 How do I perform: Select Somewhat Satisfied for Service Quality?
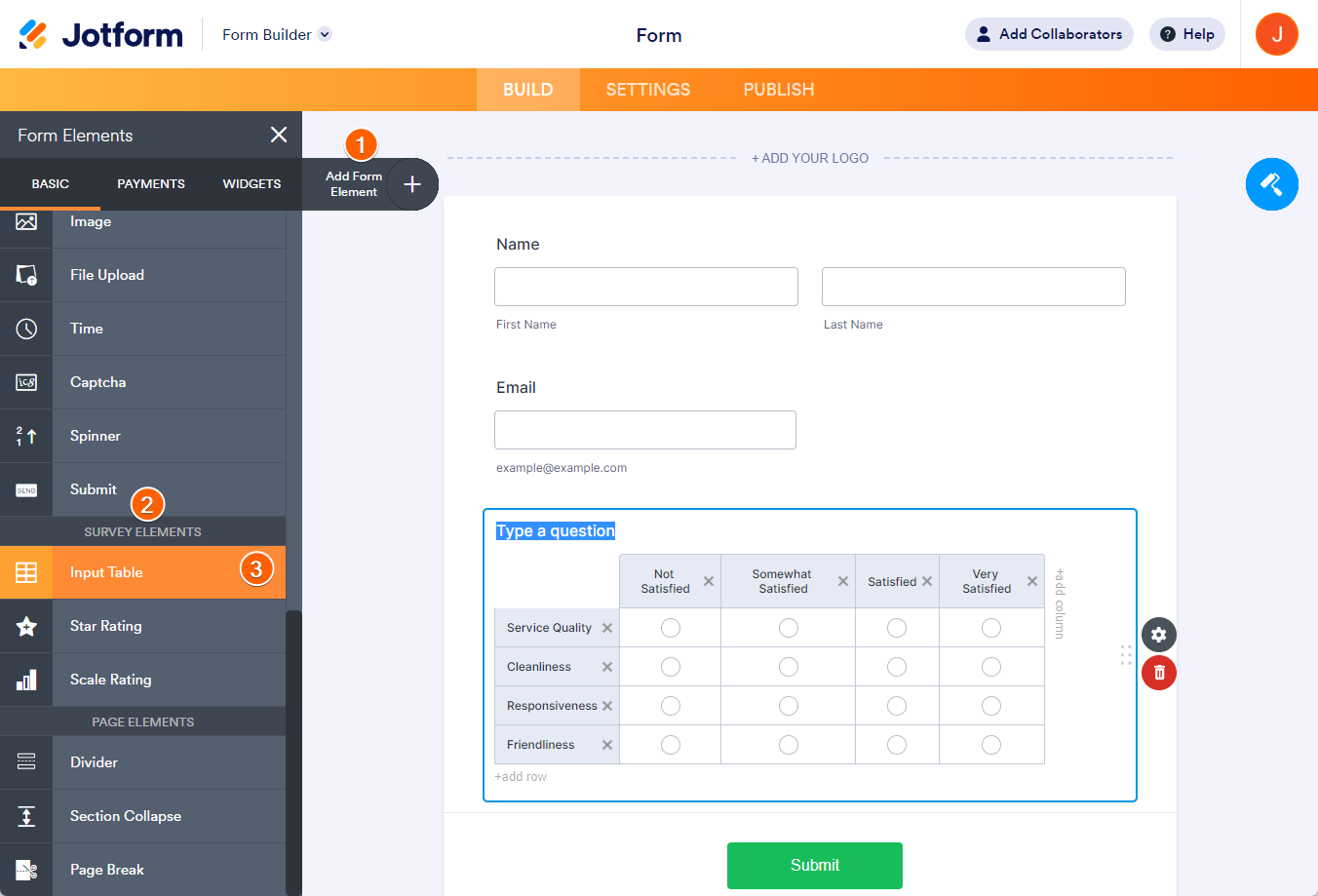pyautogui.click(x=789, y=628)
